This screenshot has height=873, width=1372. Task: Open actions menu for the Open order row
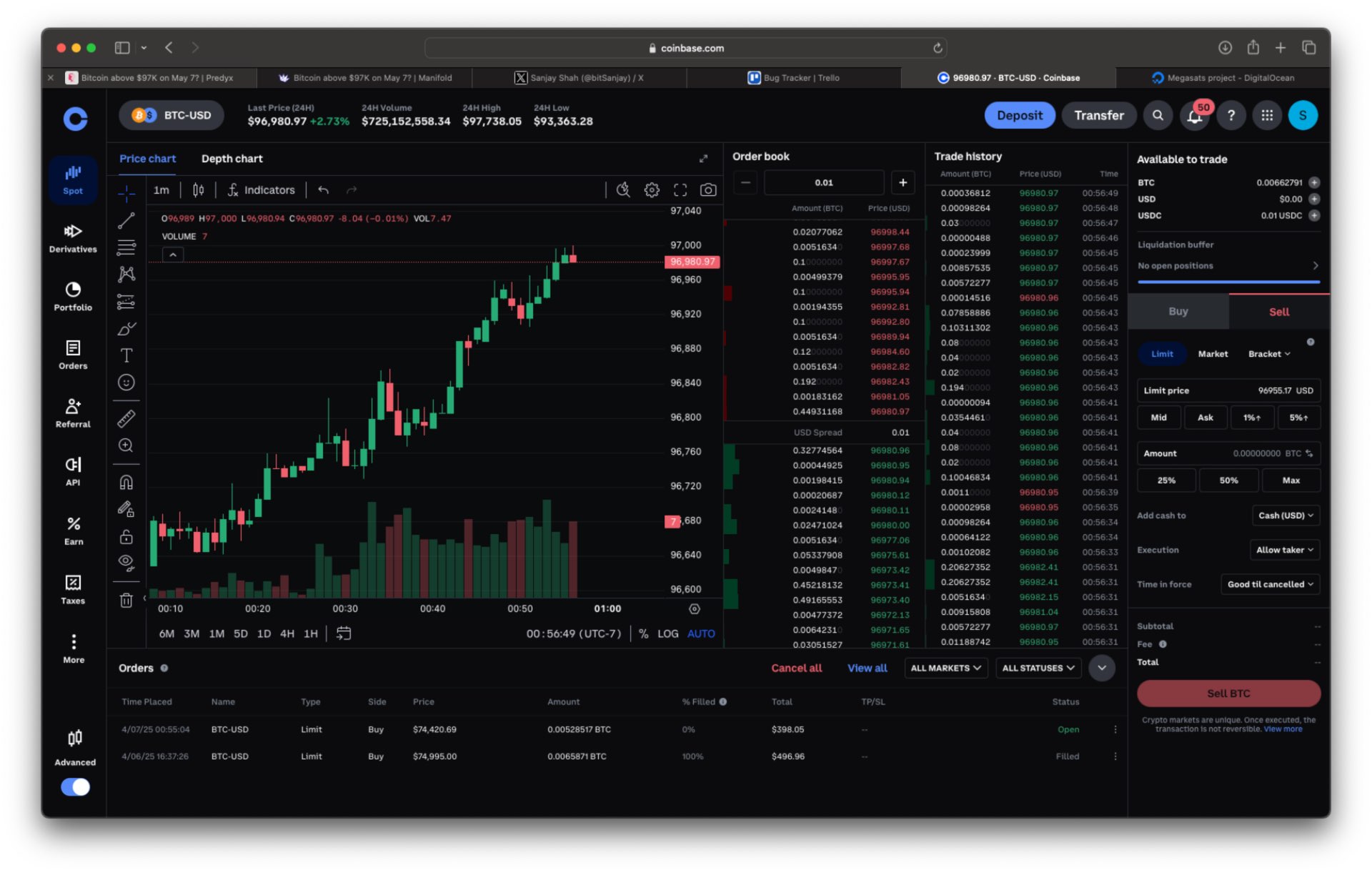[1115, 729]
